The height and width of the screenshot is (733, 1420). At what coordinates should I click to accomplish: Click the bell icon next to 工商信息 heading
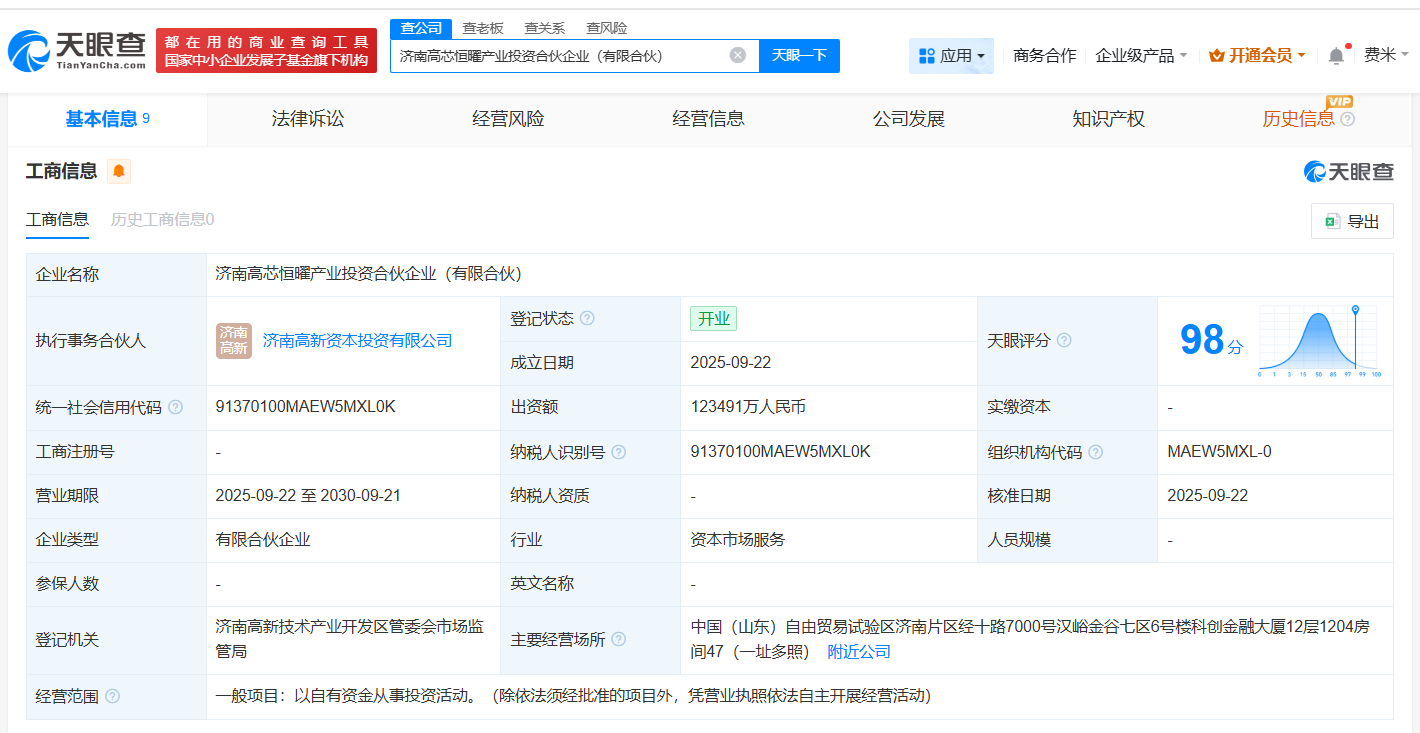click(119, 171)
